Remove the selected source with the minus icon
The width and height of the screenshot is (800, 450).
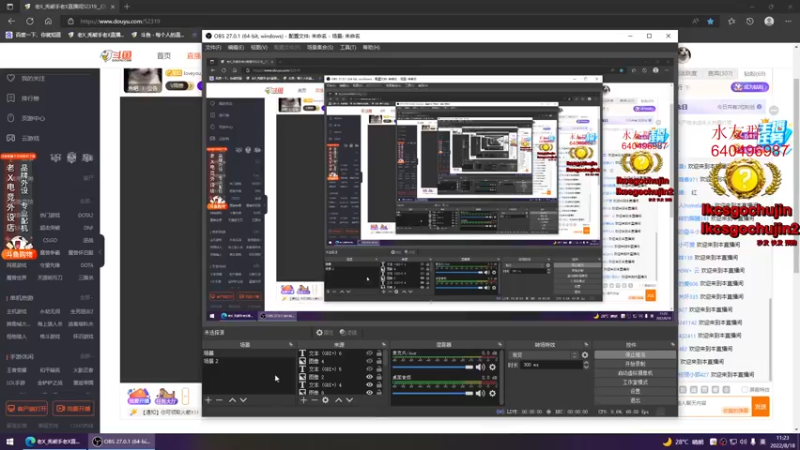(x=314, y=401)
